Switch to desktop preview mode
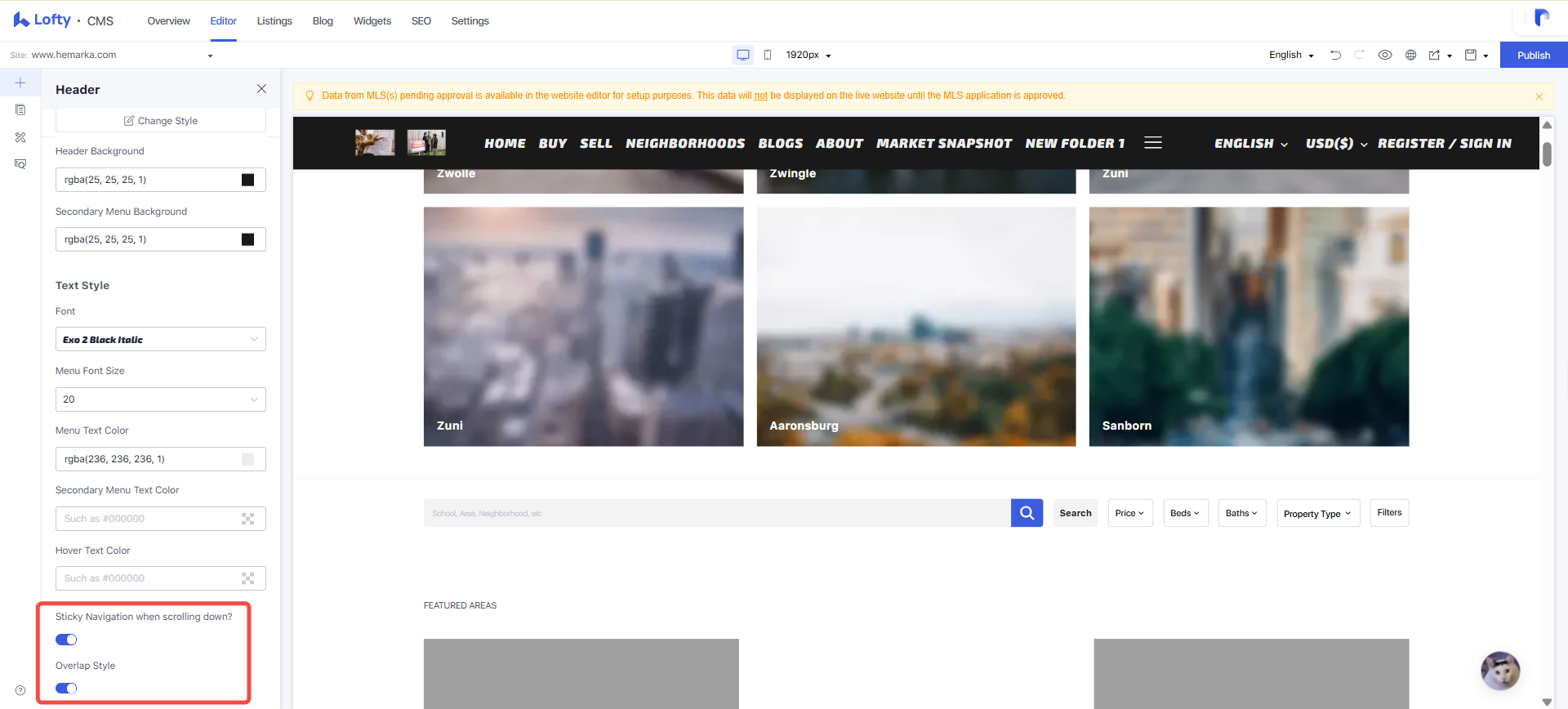The width and height of the screenshot is (1568, 709). click(x=743, y=55)
